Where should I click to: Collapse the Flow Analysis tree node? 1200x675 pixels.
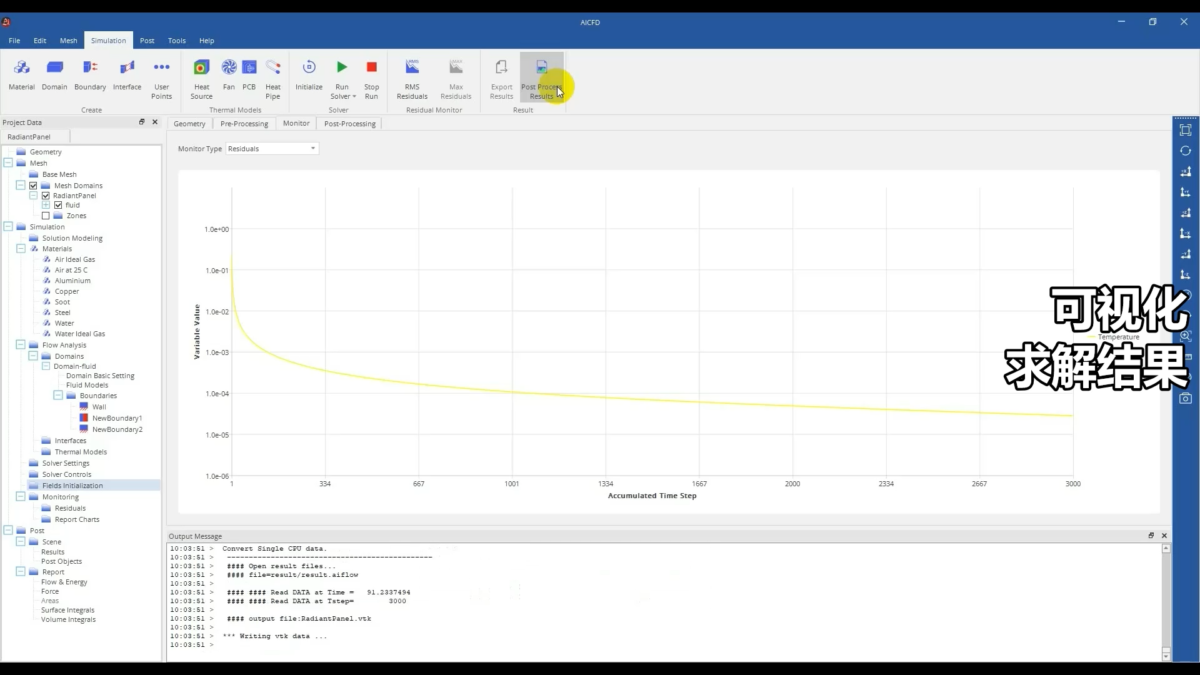click(x=20, y=345)
